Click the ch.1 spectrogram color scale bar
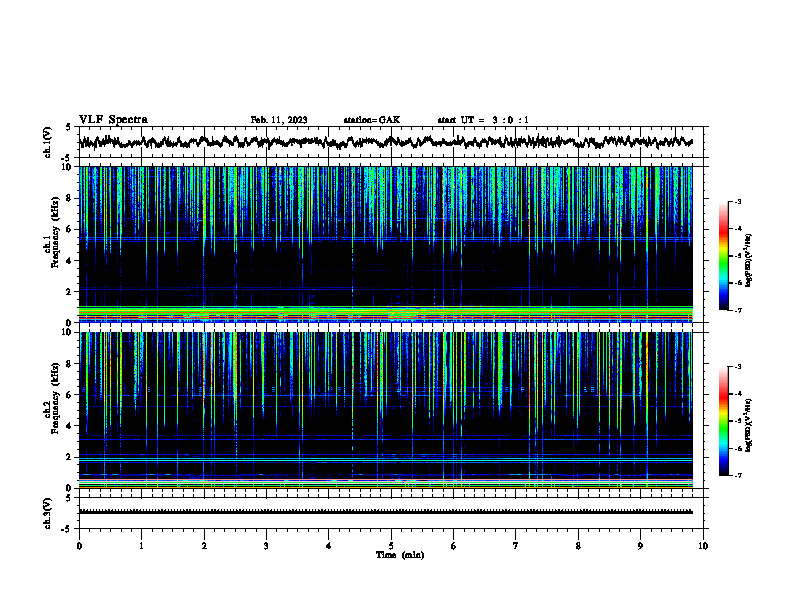This screenshot has height=612, width=792. tap(723, 255)
